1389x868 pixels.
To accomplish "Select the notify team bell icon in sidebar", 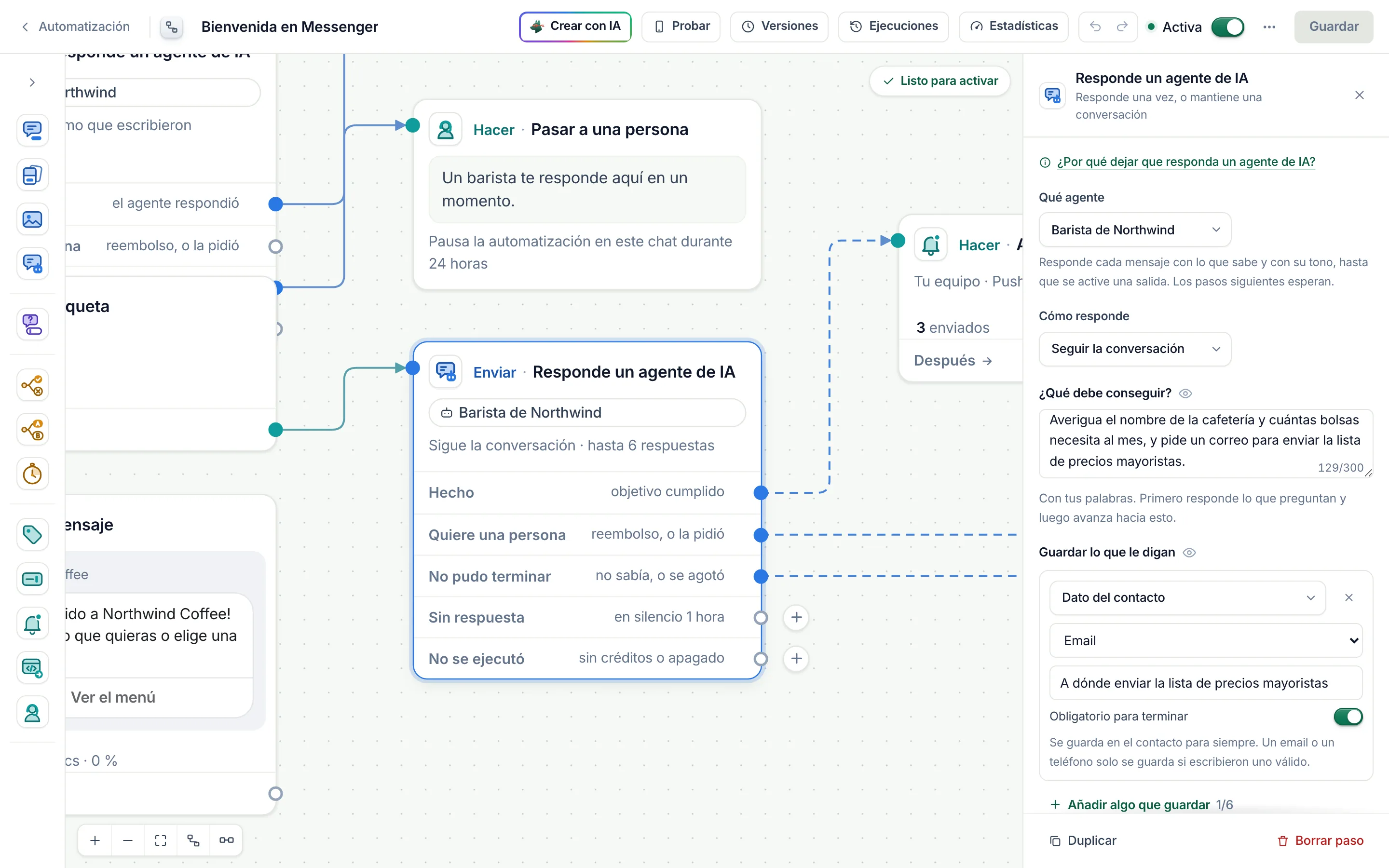I will pyautogui.click(x=32, y=624).
